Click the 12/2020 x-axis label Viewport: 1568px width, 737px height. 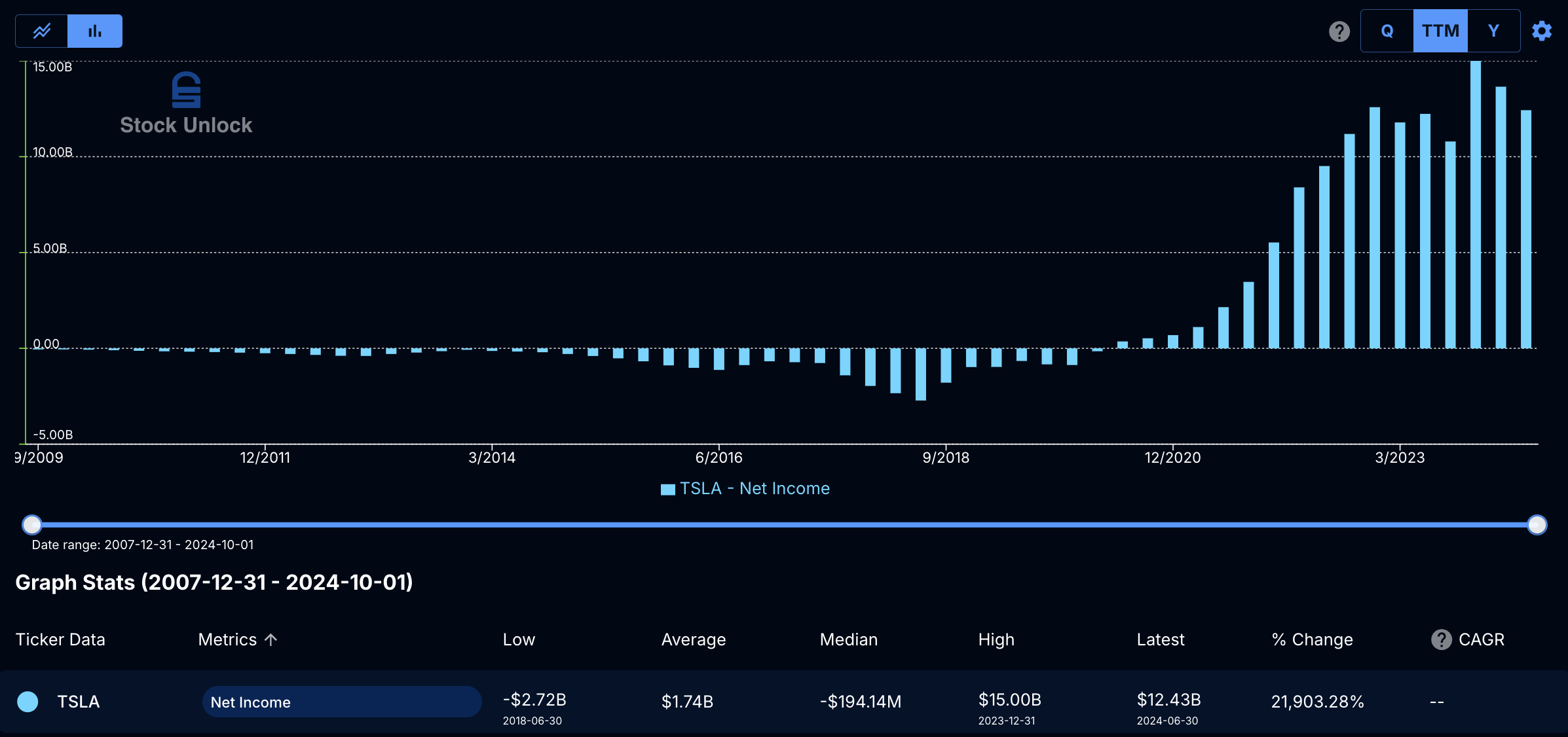click(1172, 458)
